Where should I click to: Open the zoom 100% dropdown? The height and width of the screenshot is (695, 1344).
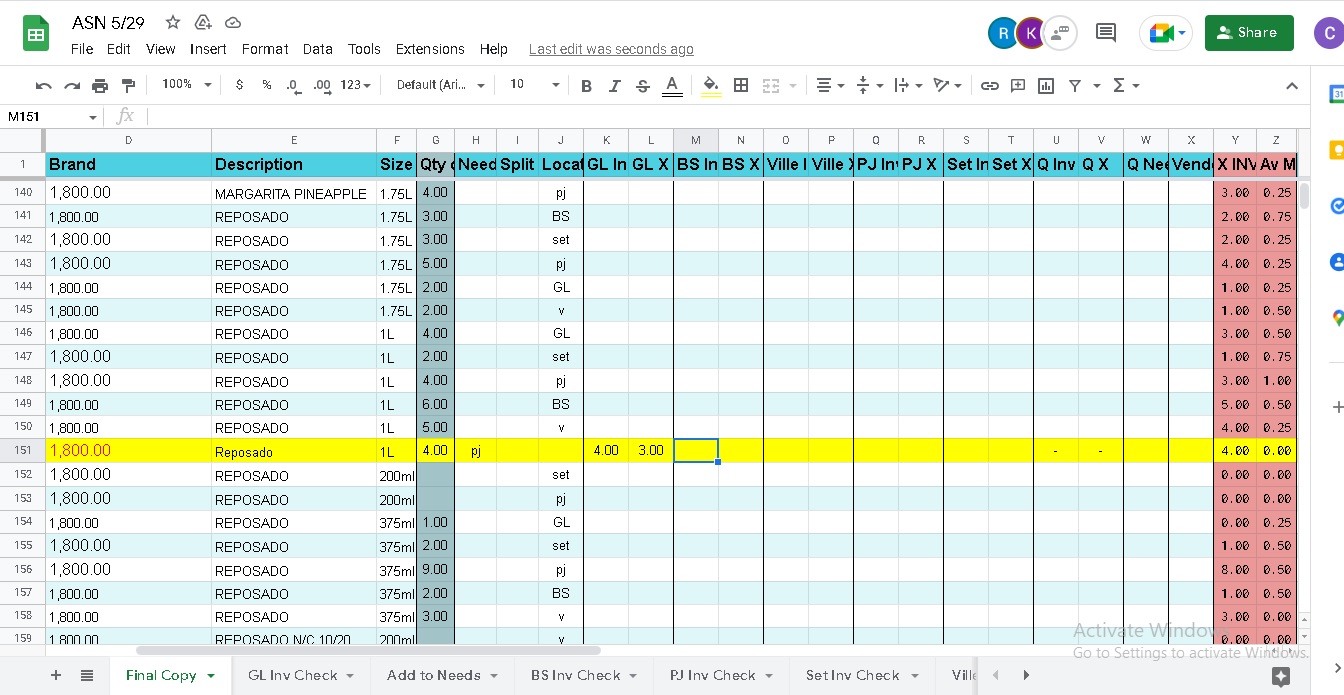(x=187, y=85)
